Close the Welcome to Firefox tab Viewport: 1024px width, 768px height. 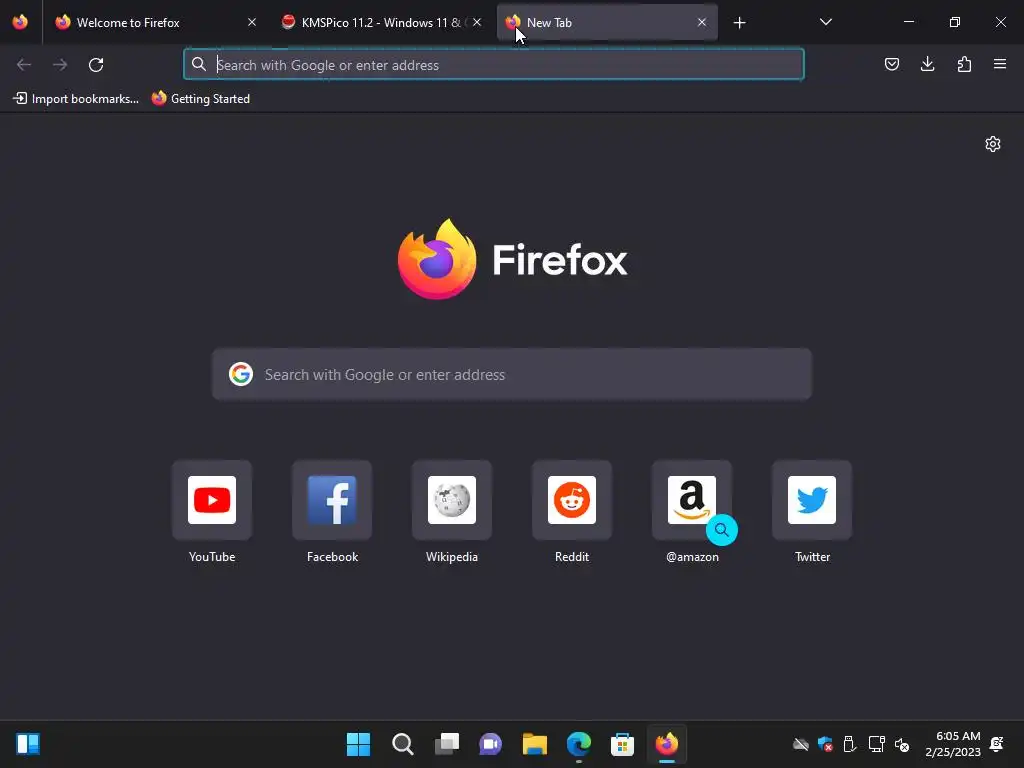(252, 22)
